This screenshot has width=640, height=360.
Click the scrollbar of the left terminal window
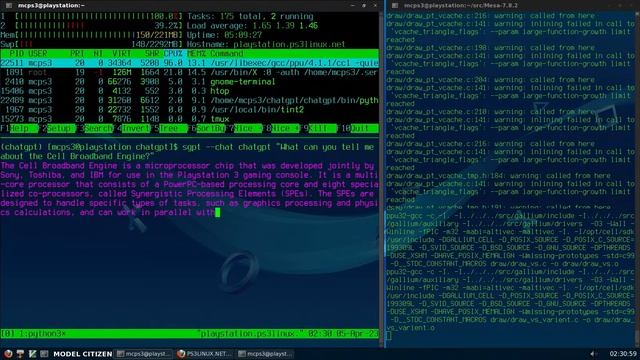tap(381, 180)
